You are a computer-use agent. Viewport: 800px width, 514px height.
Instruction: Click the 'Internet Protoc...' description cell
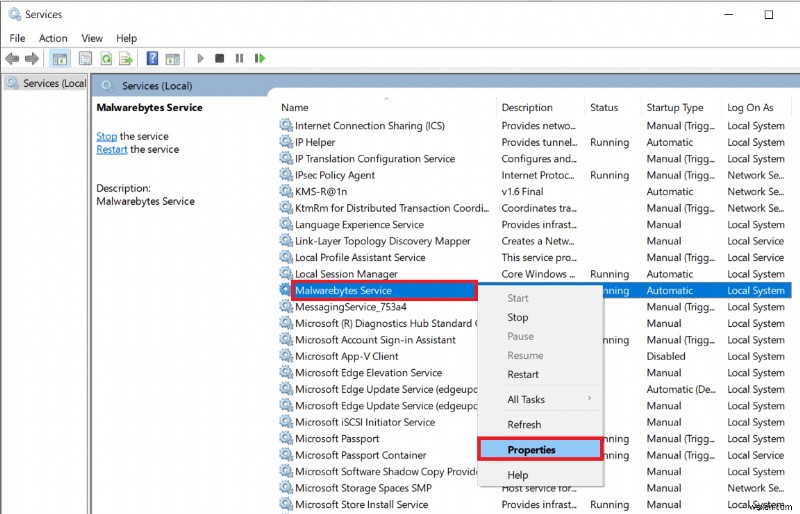click(x=538, y=175)
